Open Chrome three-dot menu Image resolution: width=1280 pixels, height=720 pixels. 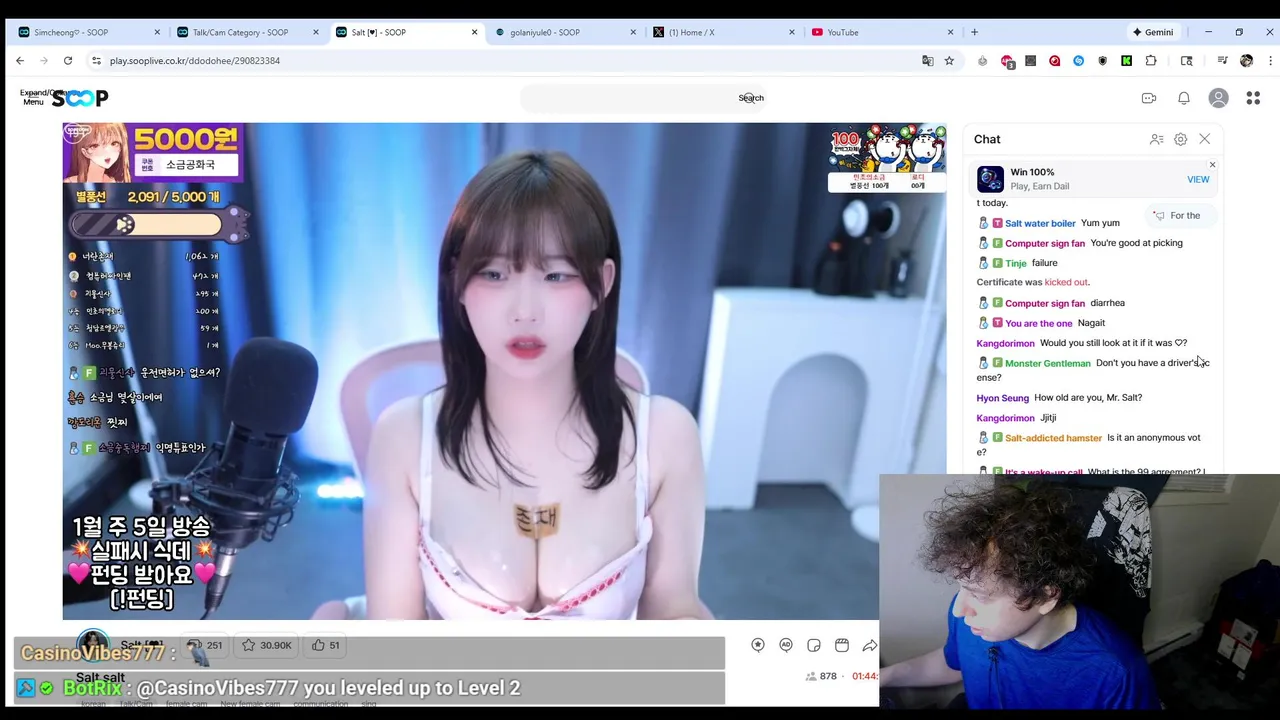(1270, 61)
